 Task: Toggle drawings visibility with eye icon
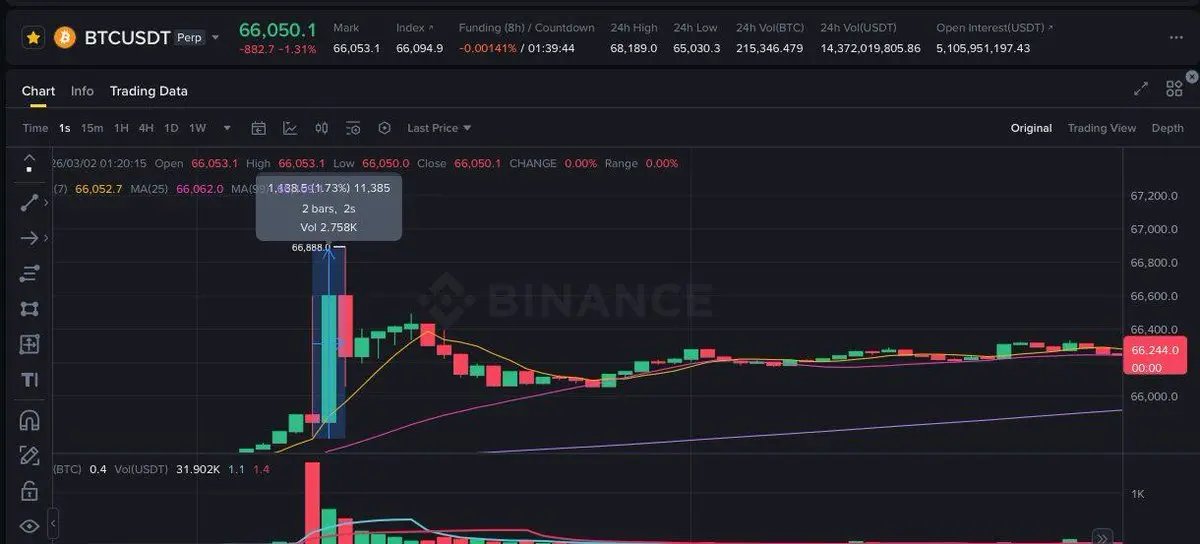29,526
